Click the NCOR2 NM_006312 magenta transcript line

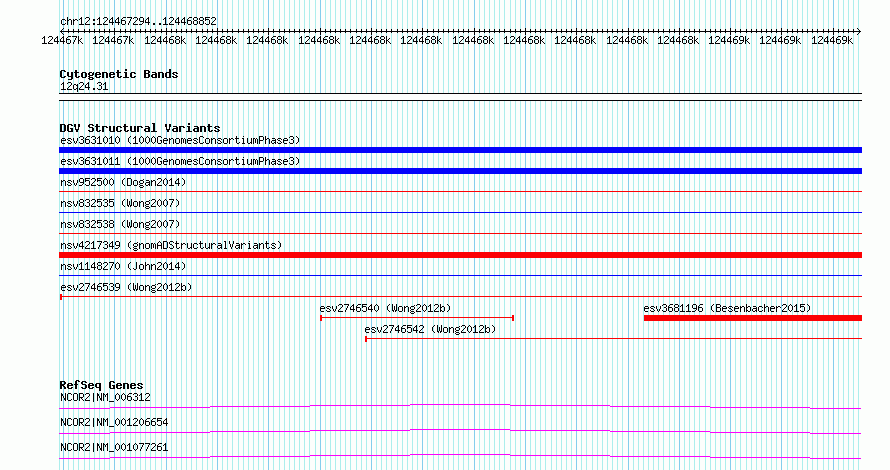coord(460,406)
